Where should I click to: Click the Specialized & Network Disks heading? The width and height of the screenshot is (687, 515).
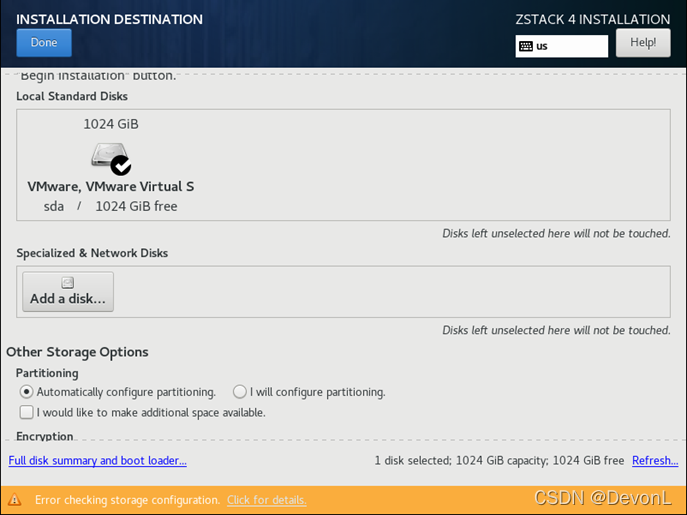92,253
